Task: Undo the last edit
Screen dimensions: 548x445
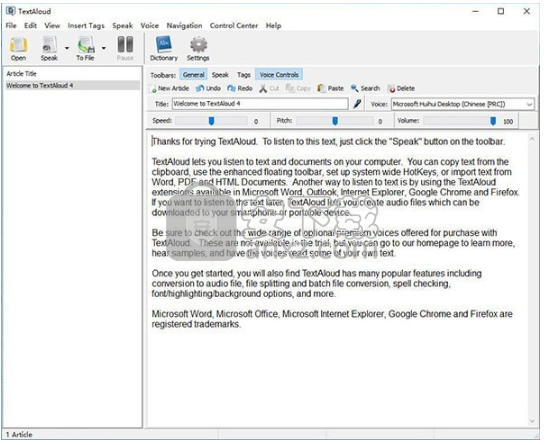Action: point(208,88)
